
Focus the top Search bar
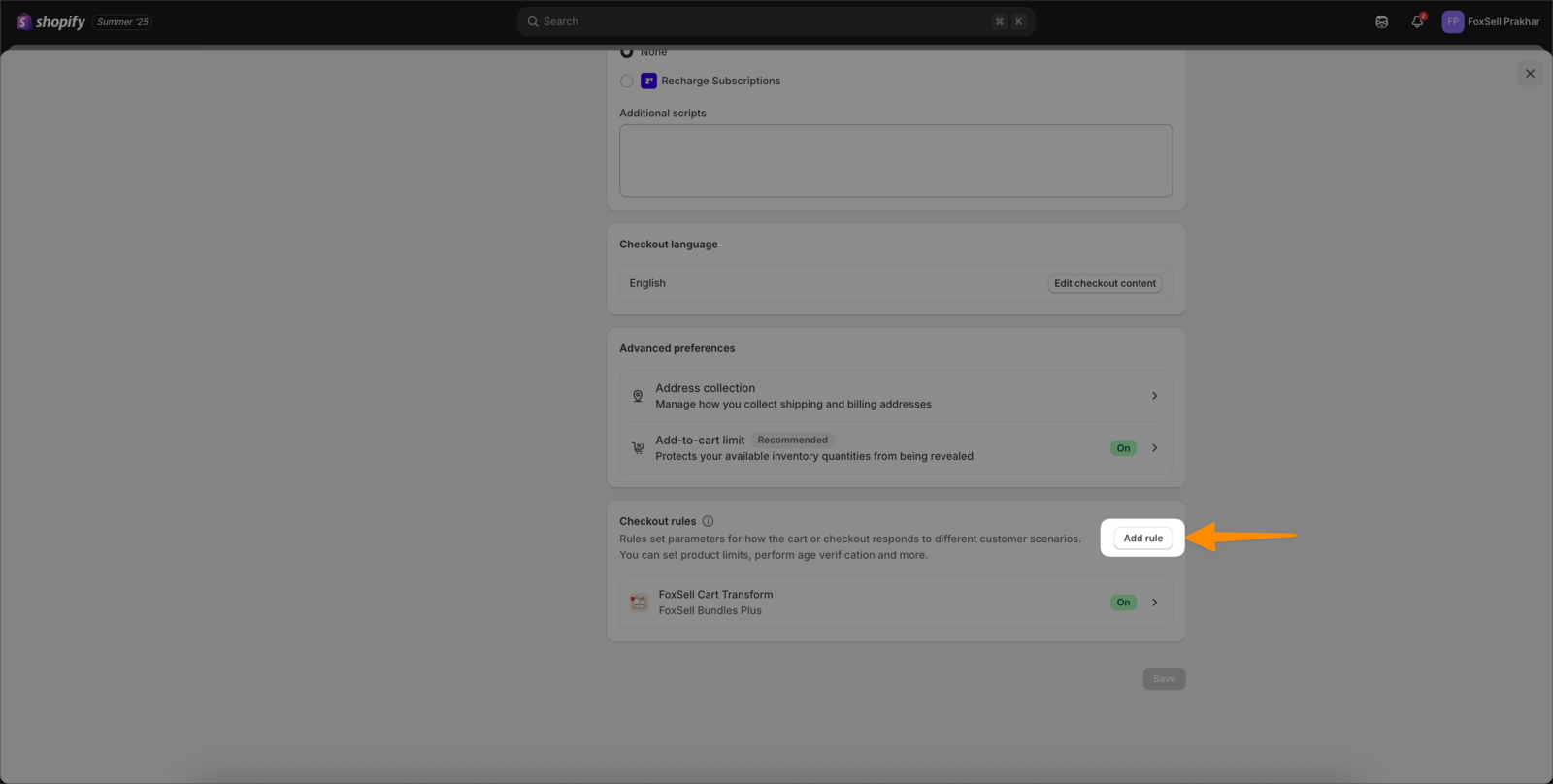pos(776,21)
